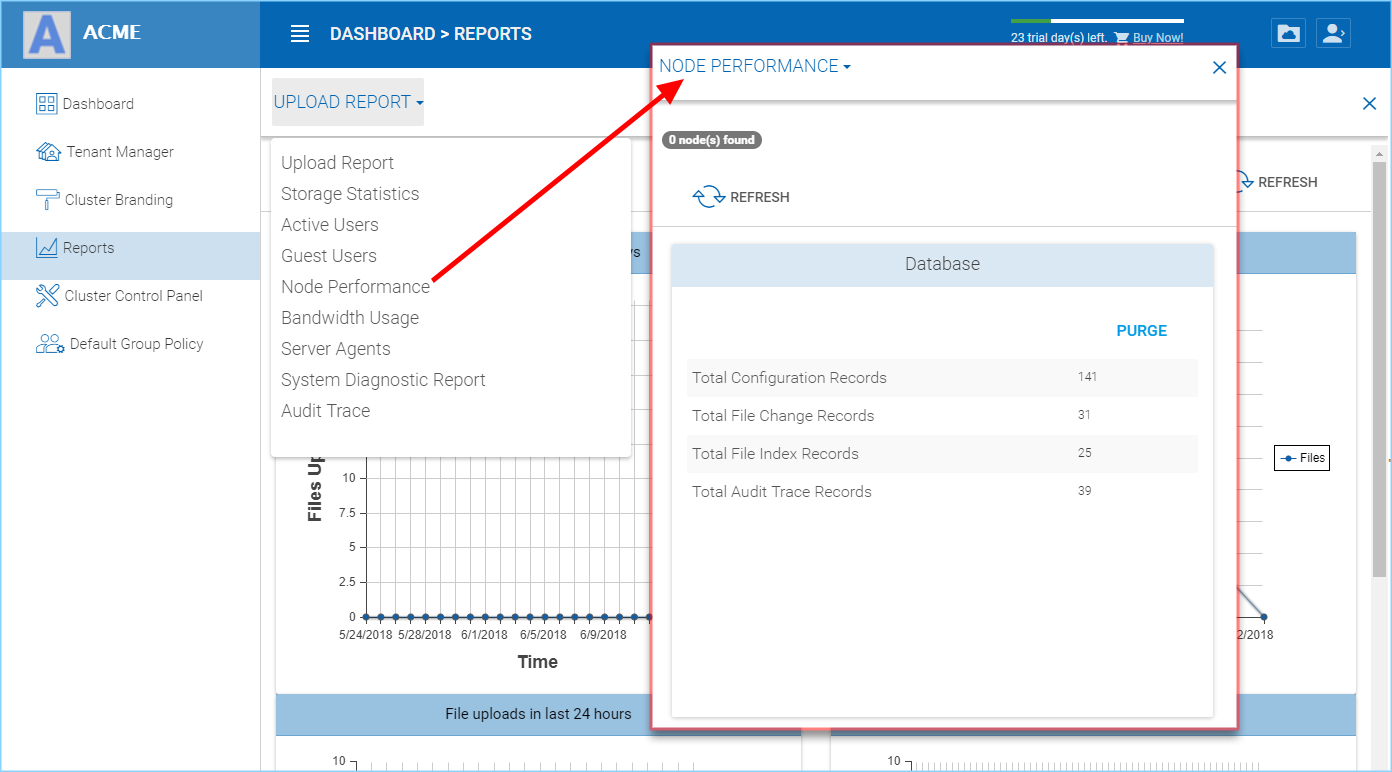Click REFRESH text in background report panel

tap(1288, 182)
